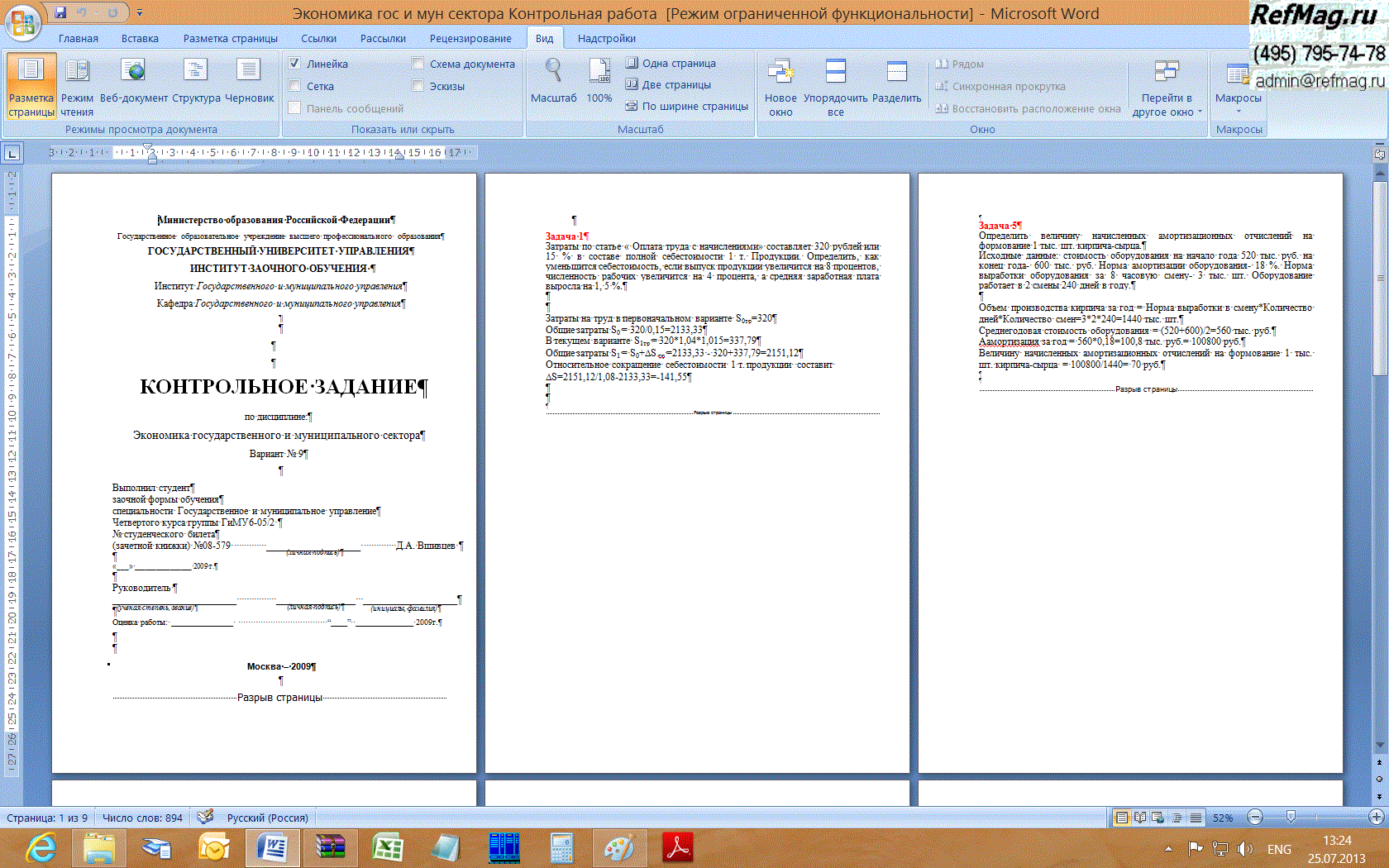Image resolution: width=1389 pixels, height=868 pixels.
Task: Open Excel from the taskbar
Action: [387, 847]
